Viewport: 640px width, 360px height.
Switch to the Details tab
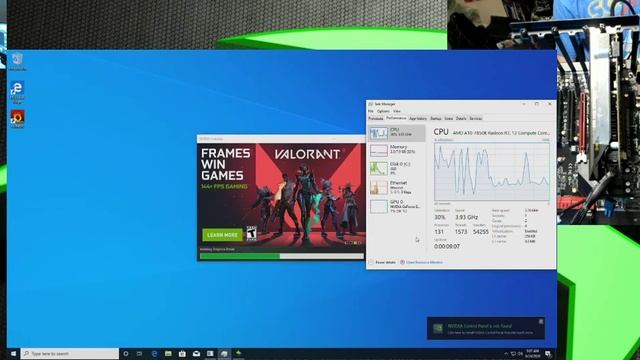461,118
